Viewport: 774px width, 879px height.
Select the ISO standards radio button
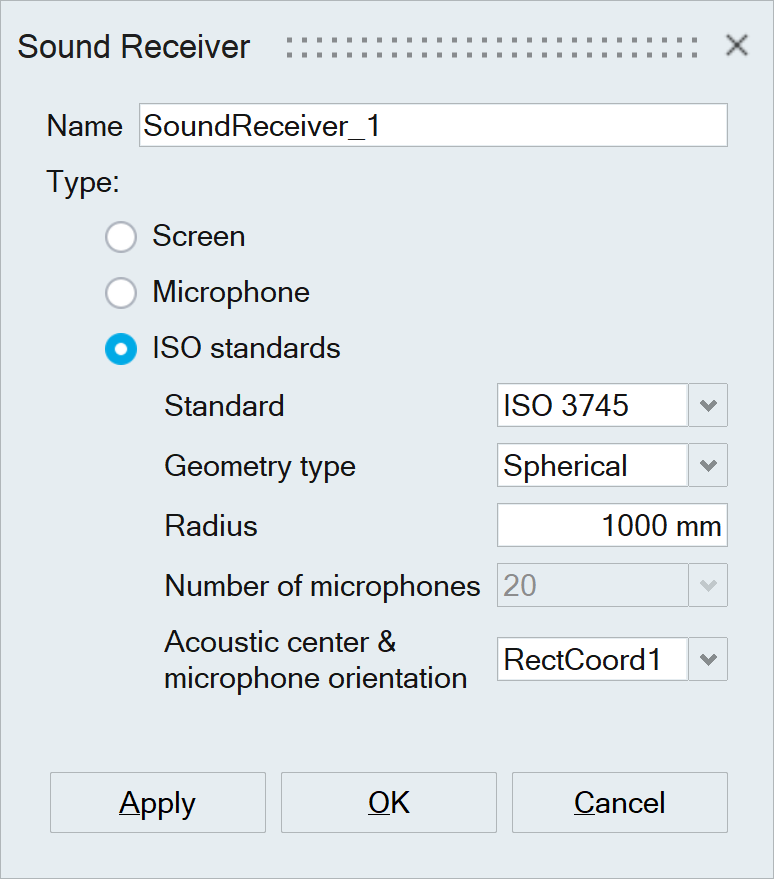point(121,349)
